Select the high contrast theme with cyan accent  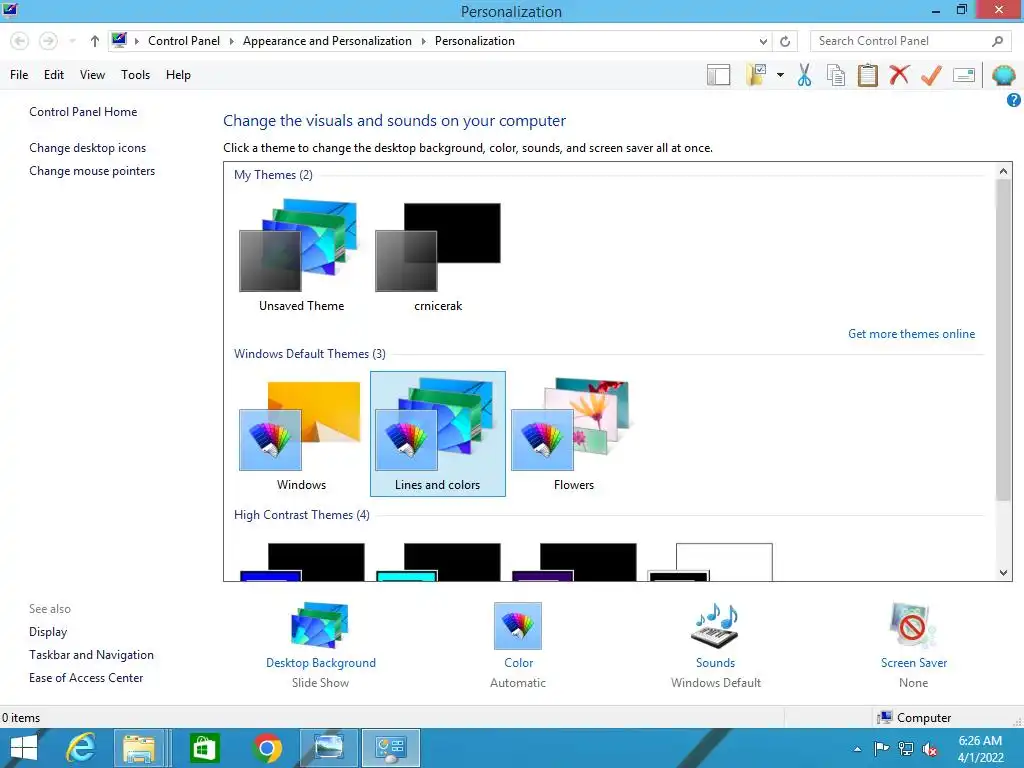438,562
